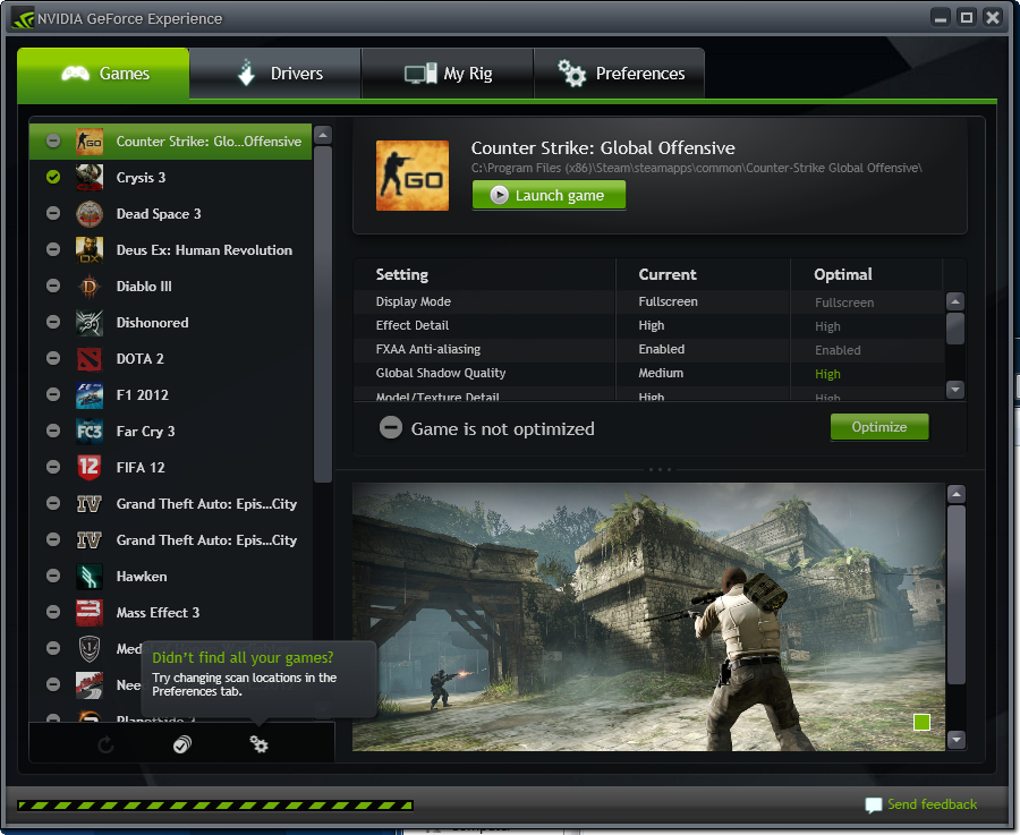Click the Optimize button
Screen dimensions: 1020x835
click(x=879, y=427)
